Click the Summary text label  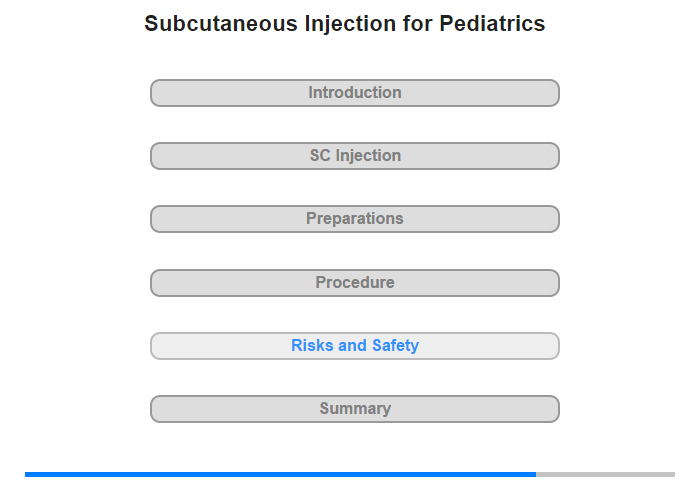click(x=355, y=409)
